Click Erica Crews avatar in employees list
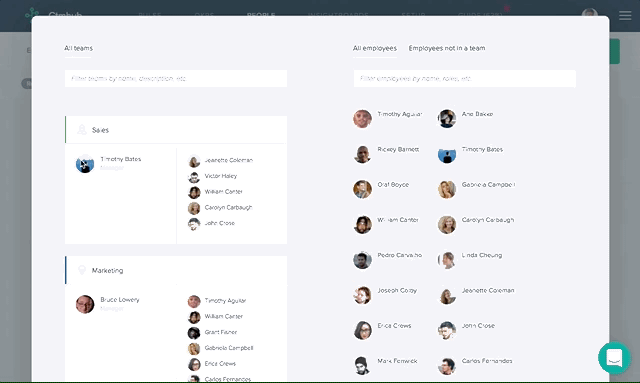Viewport: 640px width, 383px height. (362, 330)
